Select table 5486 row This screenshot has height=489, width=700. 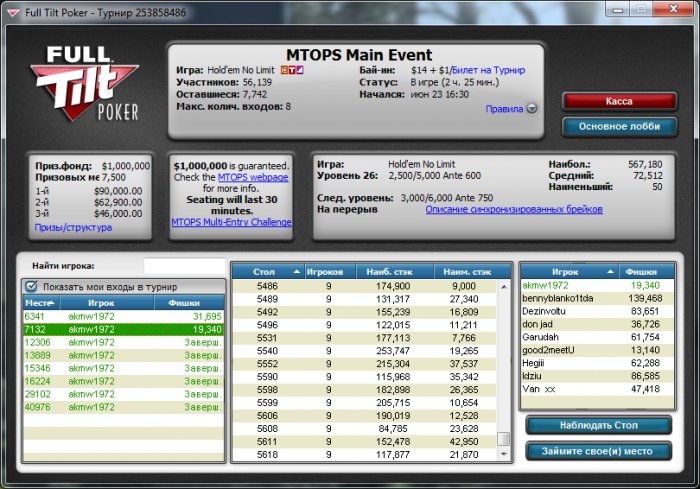[365, 286]
